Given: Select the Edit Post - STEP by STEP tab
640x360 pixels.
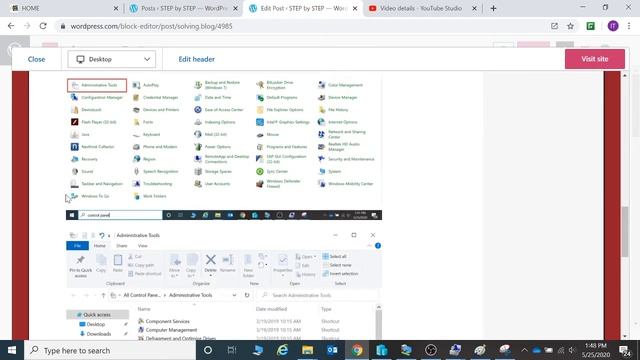Looking at the screenshot, I should pos(303,8).
